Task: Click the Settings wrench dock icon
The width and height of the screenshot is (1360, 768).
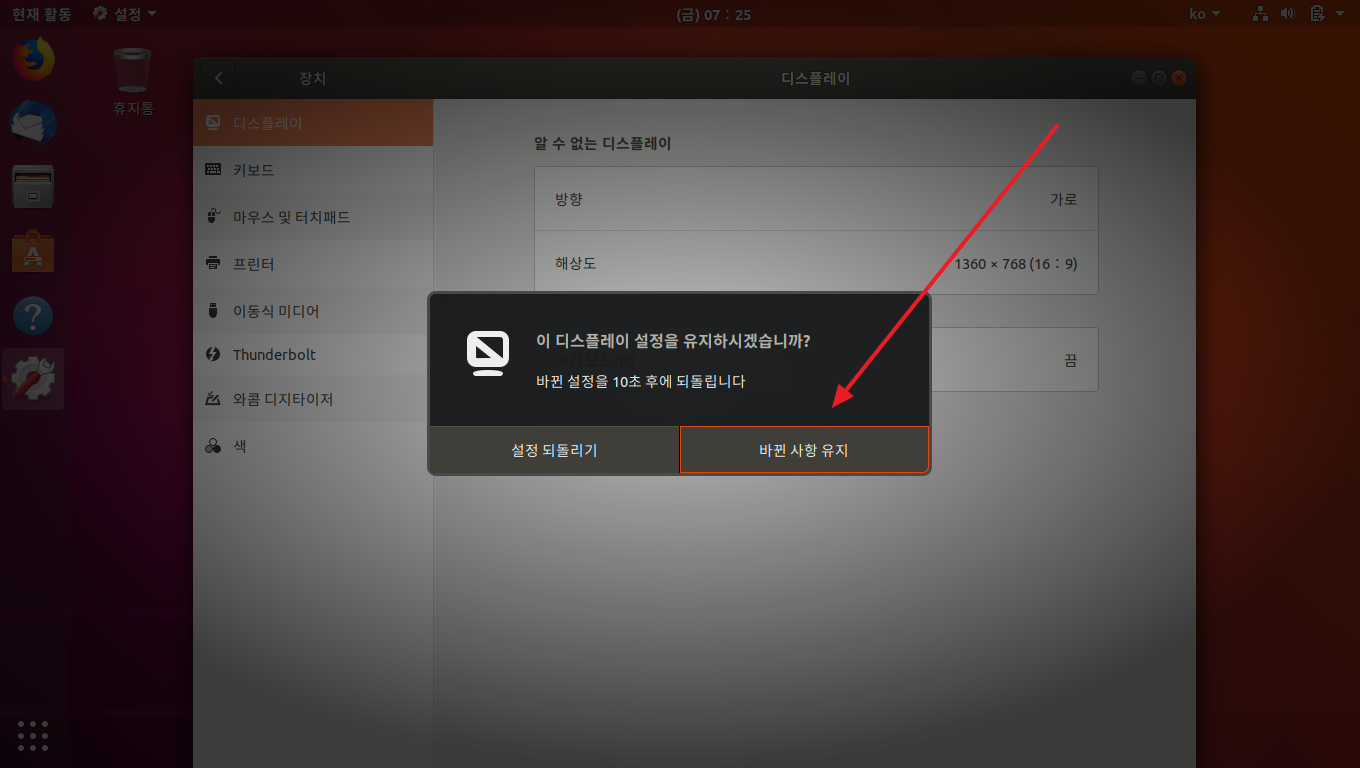Action: (33, 379)
